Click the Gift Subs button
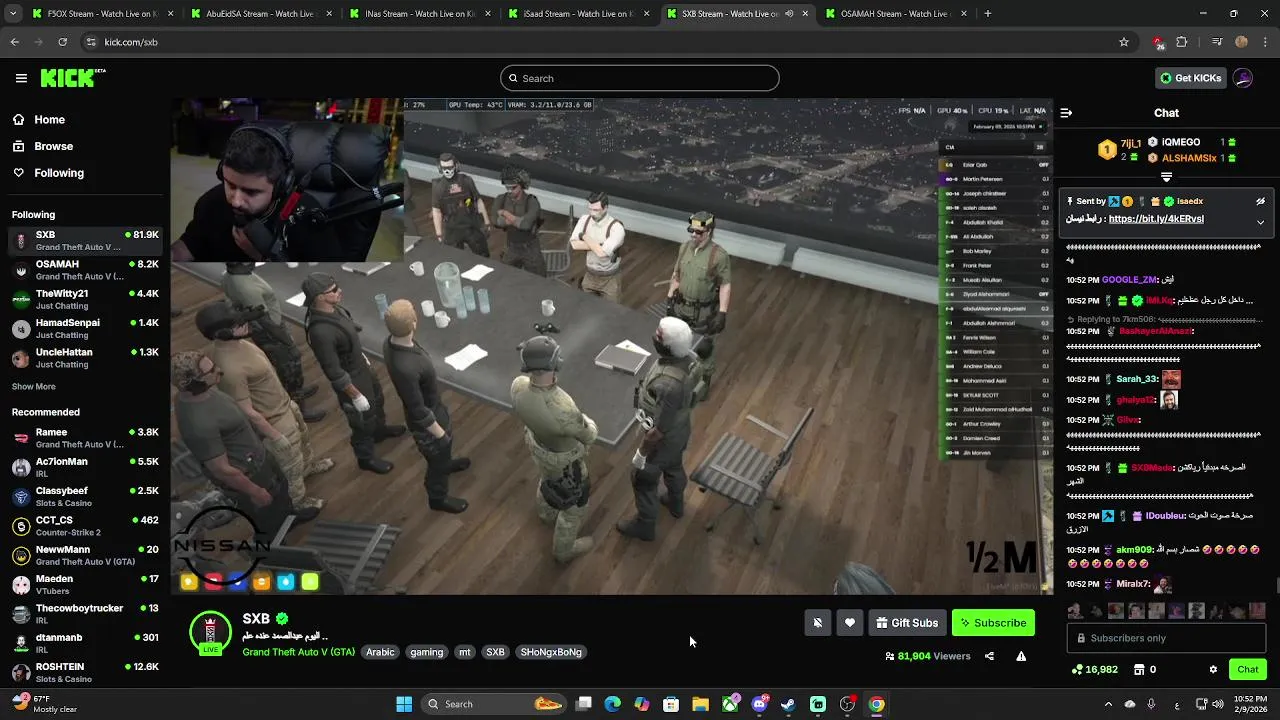Screen dimensions: 1280x720 click(907, 623)
